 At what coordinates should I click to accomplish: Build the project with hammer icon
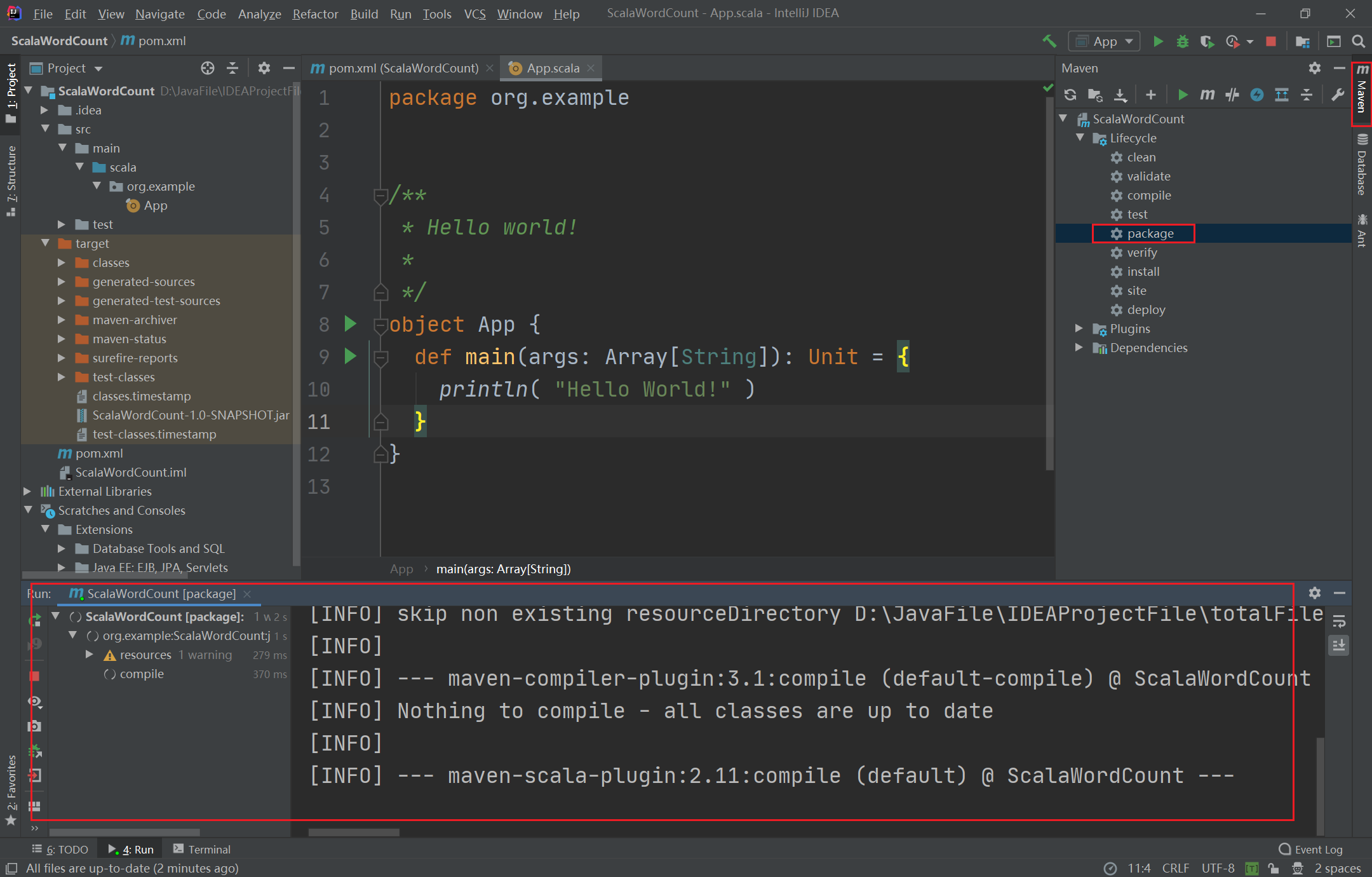(x=1050, y=41)
